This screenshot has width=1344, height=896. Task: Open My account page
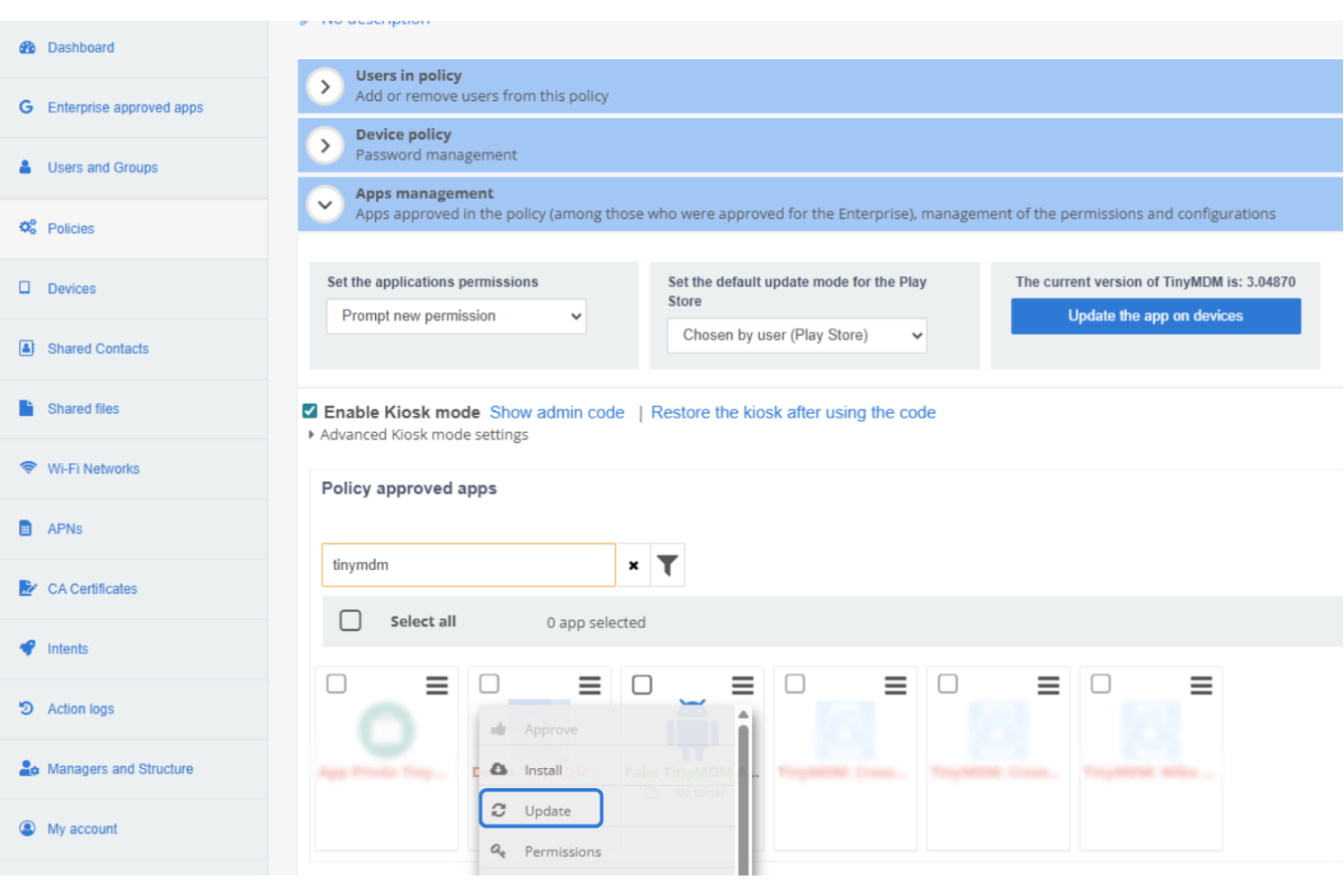coord(83,828)
